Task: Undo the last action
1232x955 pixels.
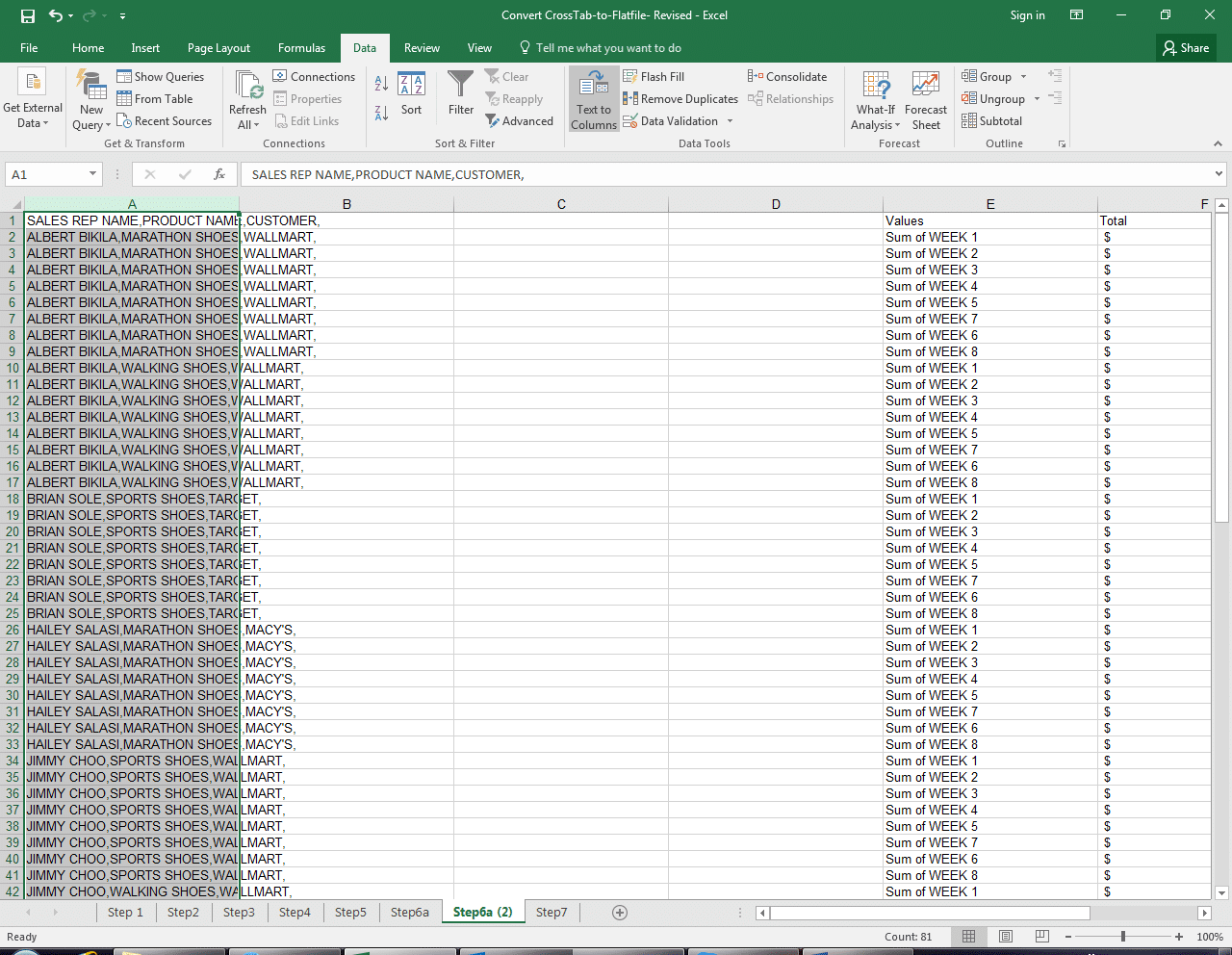Action: pyautogui.click(x=56, y=15)
